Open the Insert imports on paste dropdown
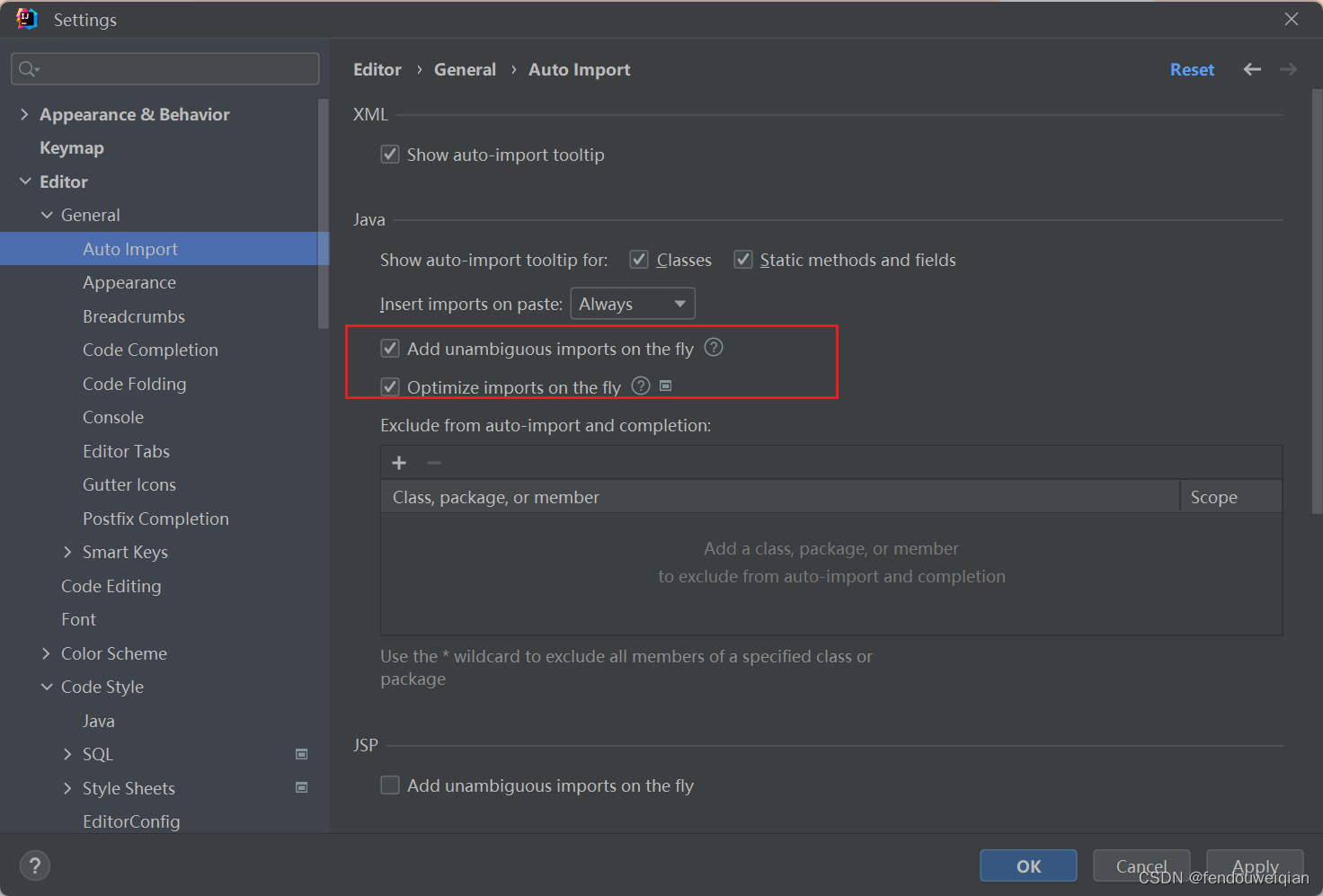1323x896 pixels. coord(633,304)
